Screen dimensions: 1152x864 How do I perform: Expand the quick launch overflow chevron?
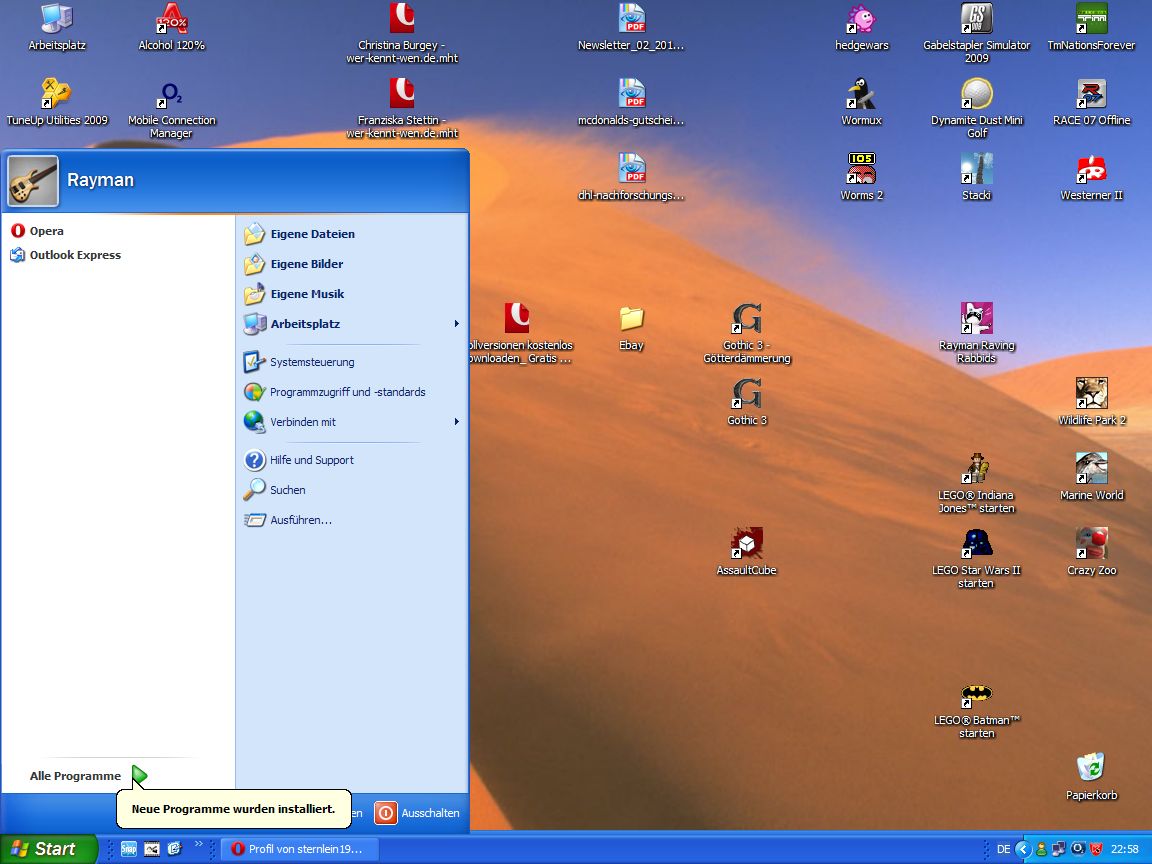point(198,844)
